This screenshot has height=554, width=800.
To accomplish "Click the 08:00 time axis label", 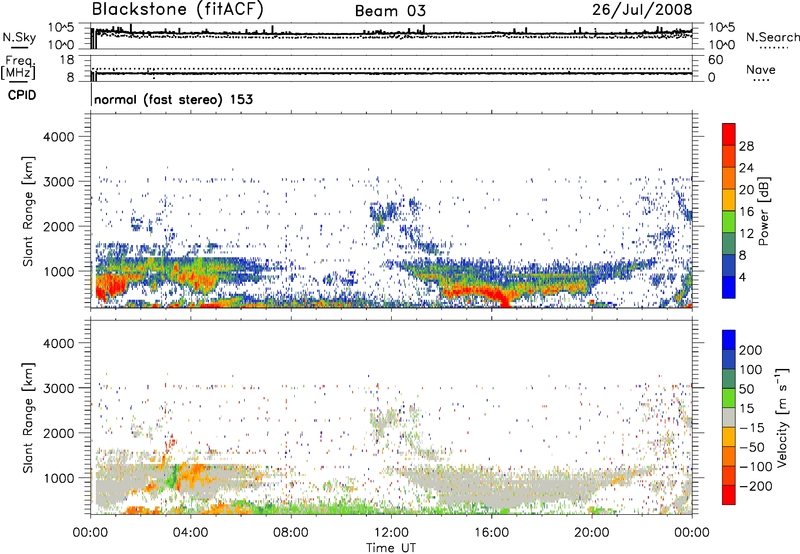I will [291, 533].
